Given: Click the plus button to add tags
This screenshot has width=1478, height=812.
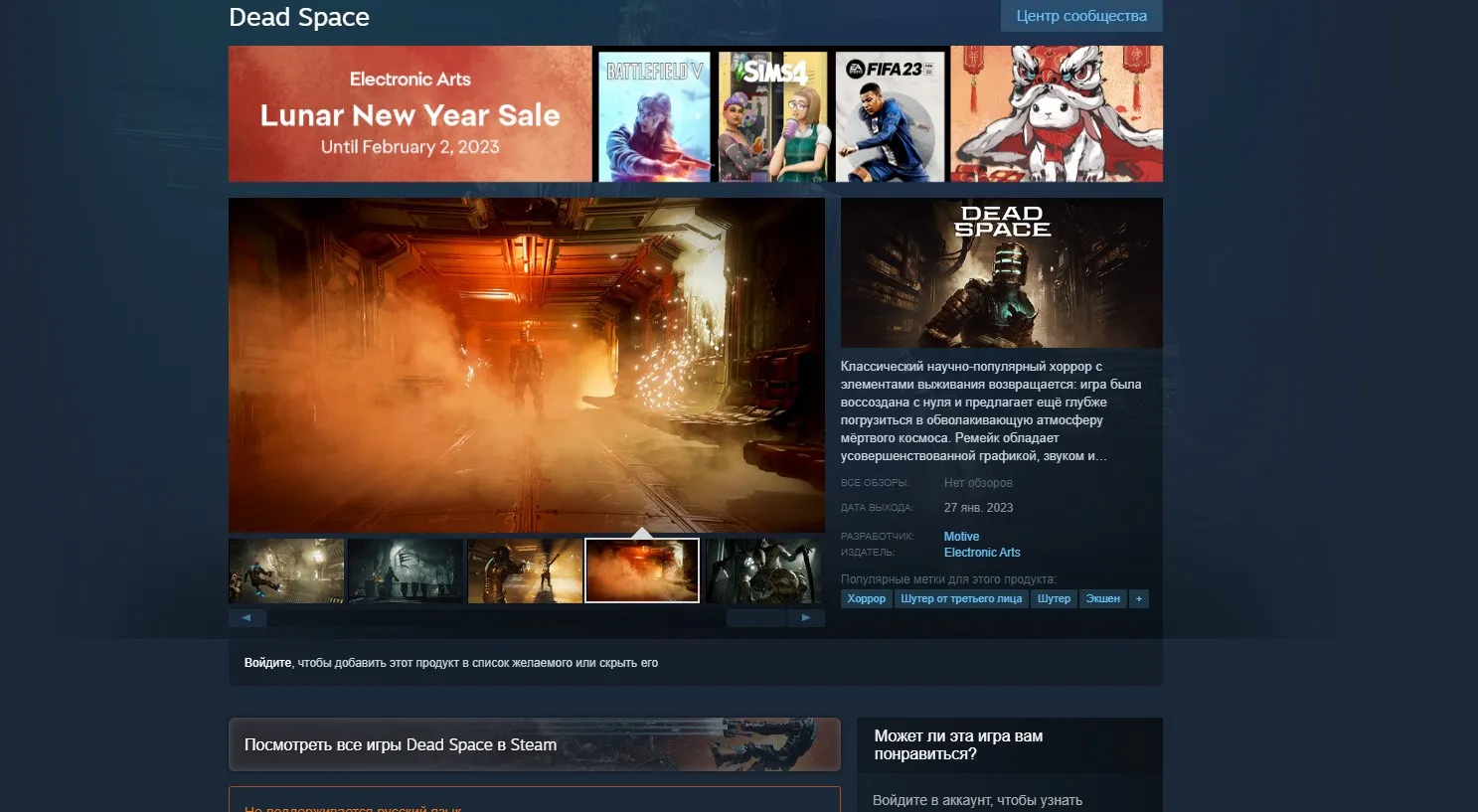Looking at the screenshot, I should tap(1139, 598).
